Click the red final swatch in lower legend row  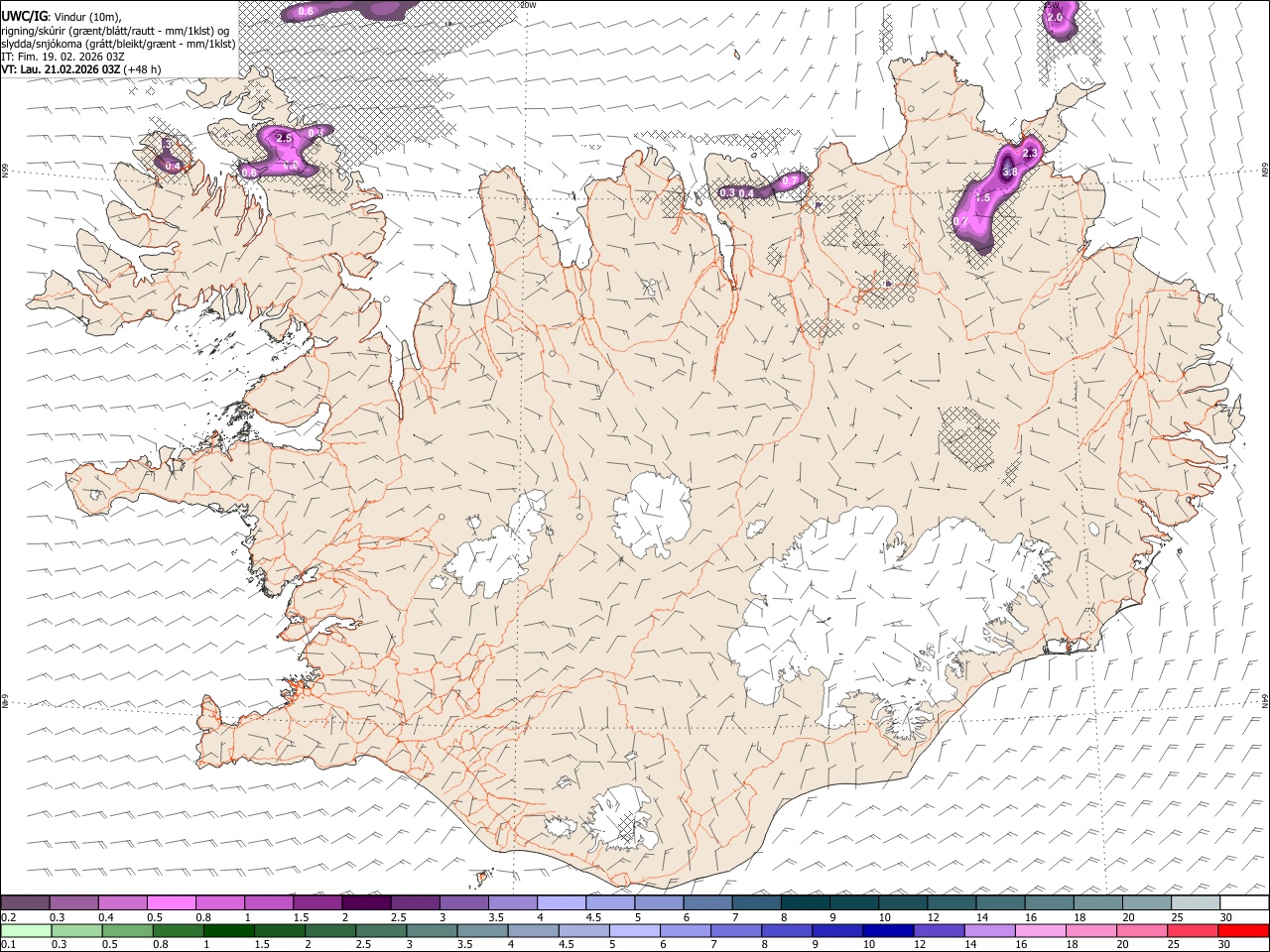click(x=1242, y=931)
